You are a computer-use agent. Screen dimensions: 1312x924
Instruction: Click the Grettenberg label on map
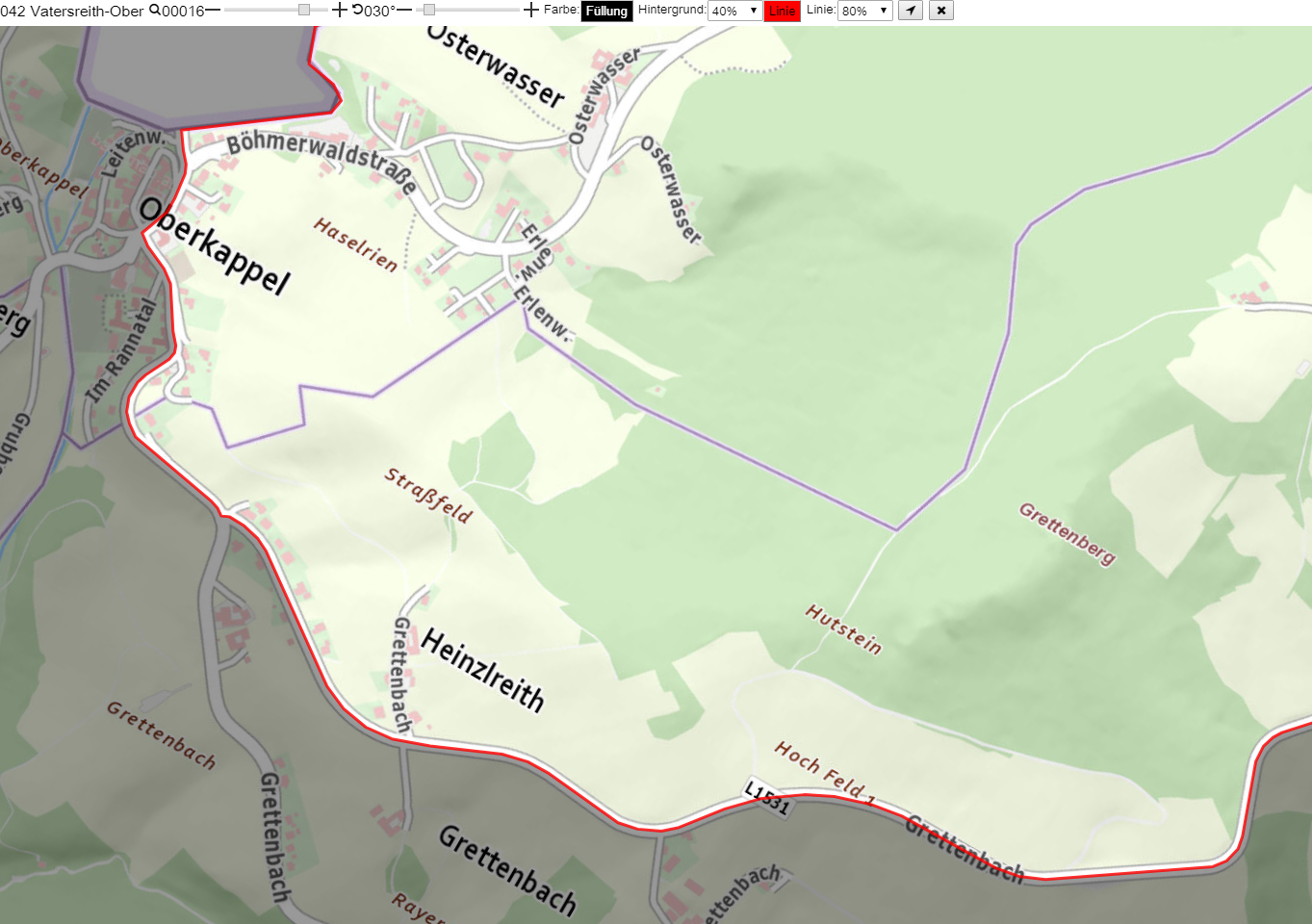coord(1068,533)
